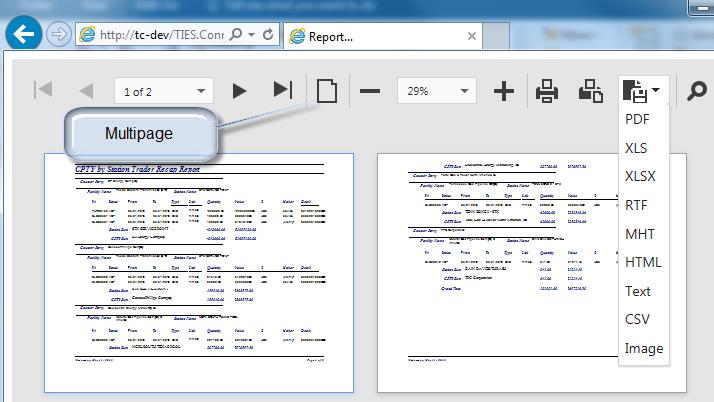Choose XLSX export format
Viewport: 714px width, 402px height.
(640, 176)
